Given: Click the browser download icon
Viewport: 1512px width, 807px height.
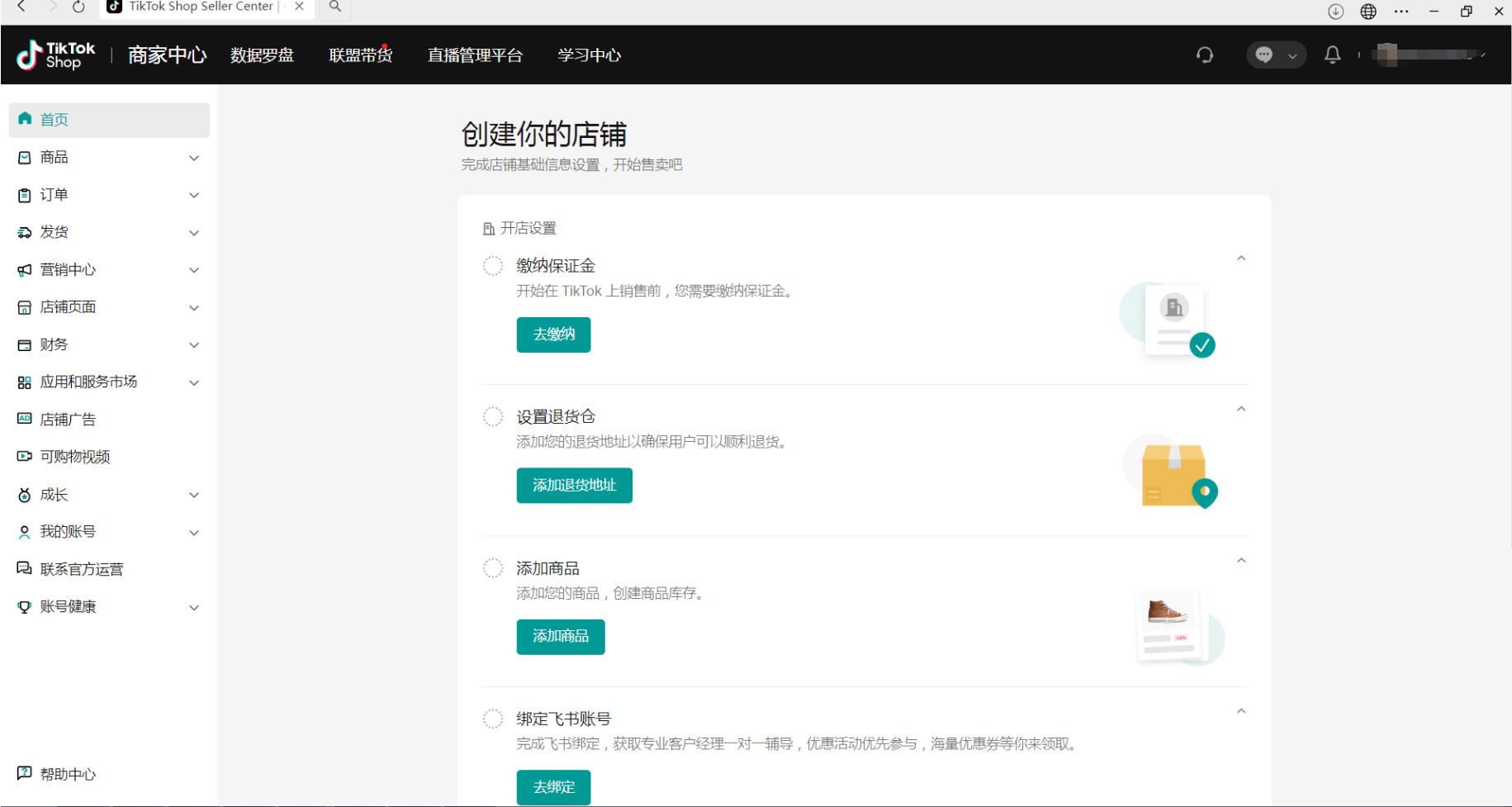Looking at the screenshot, I should [x=1335, y=11].
